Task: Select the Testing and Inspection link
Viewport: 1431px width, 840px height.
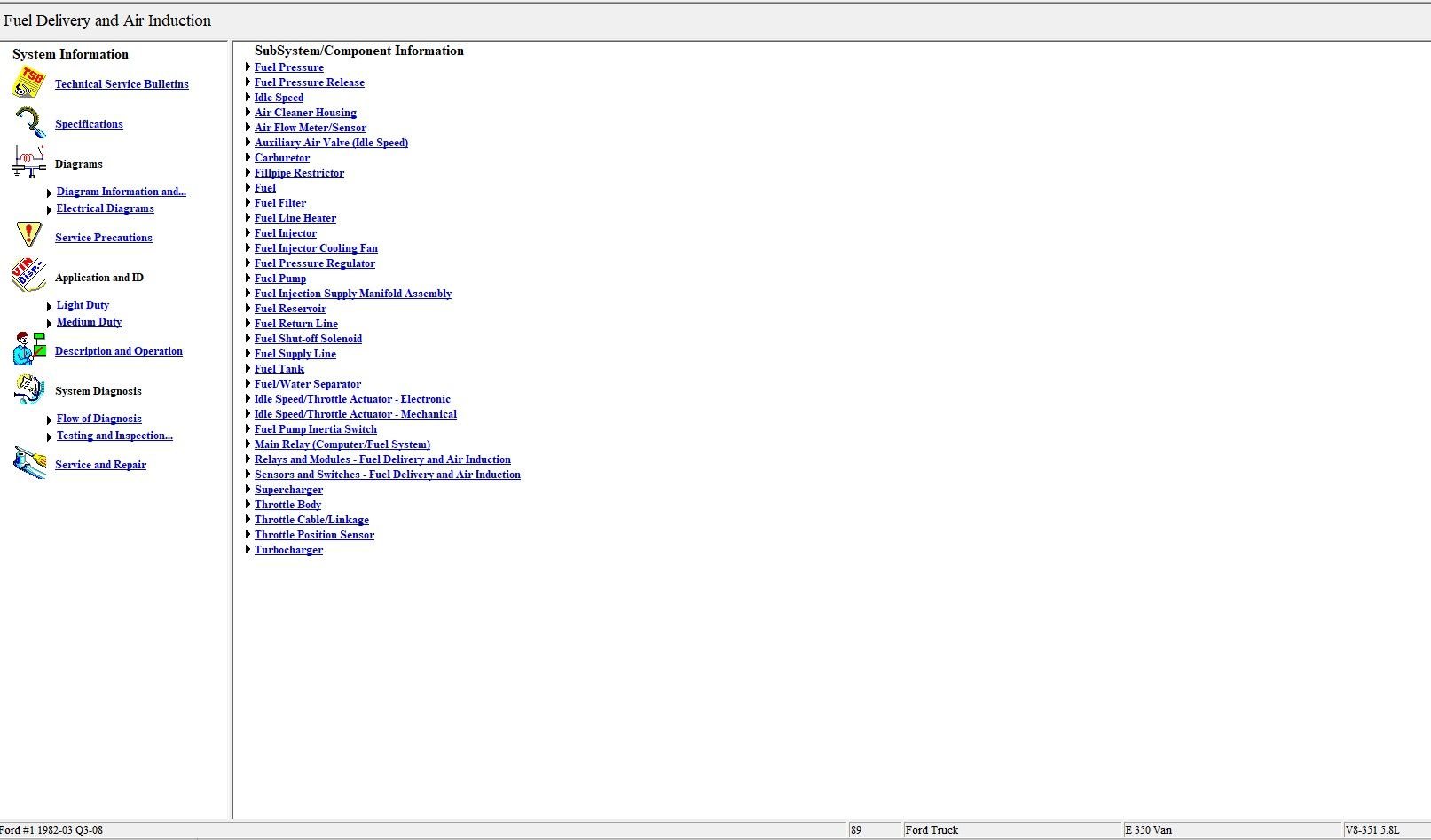Action: coord(114,436)
